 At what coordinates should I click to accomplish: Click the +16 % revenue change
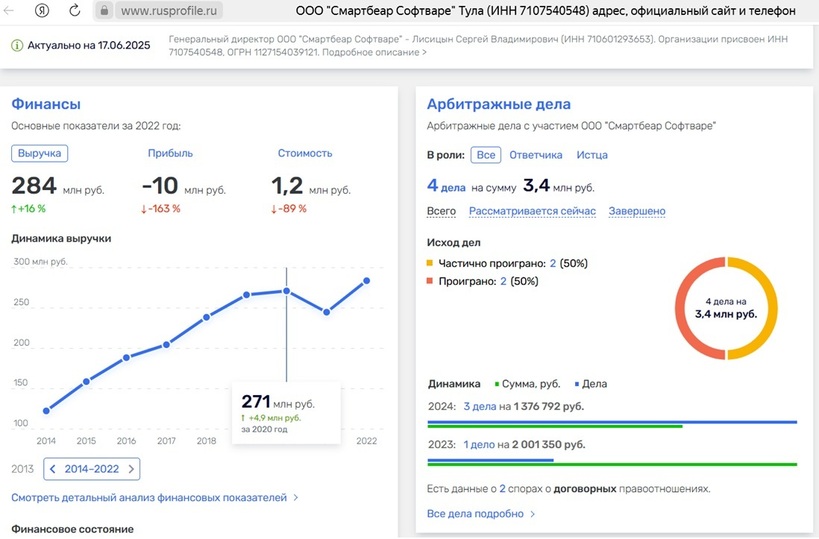pyautogui.click(x=28, y=209)
